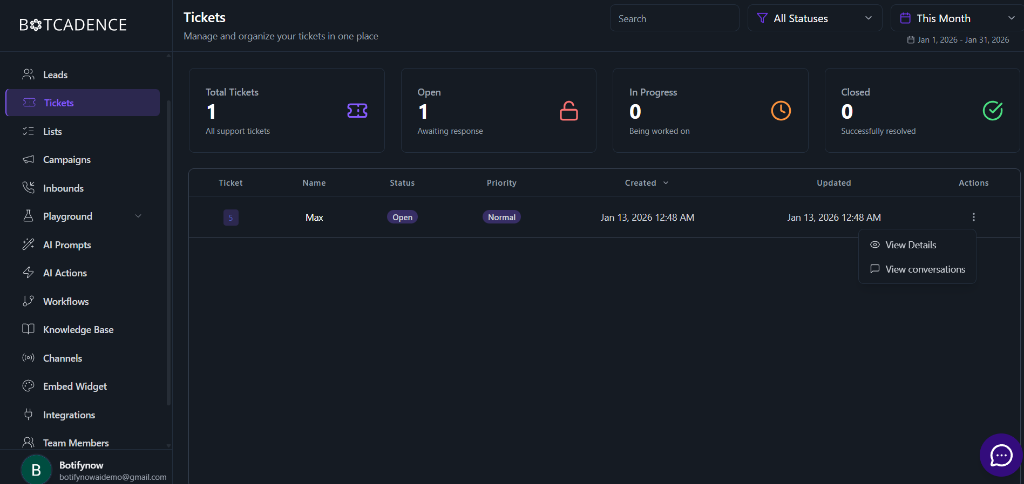Click the AI Actions lightning bolt icon

tap(28, 273)
